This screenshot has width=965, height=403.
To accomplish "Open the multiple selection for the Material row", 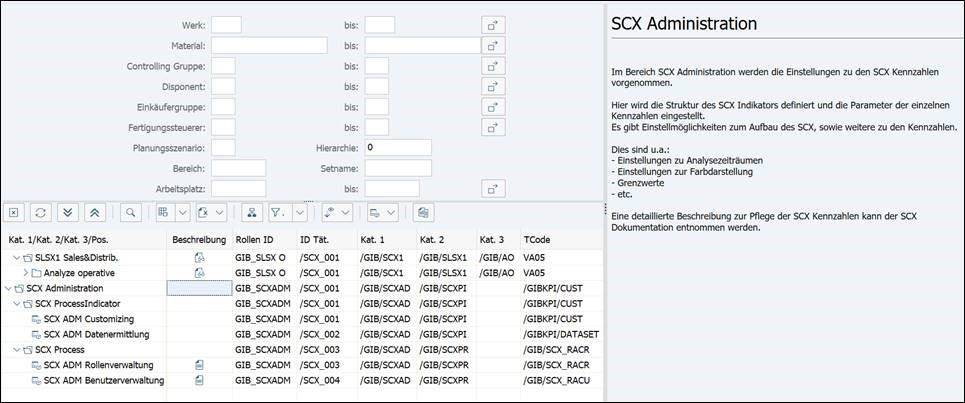I will [x=494, y=46].
